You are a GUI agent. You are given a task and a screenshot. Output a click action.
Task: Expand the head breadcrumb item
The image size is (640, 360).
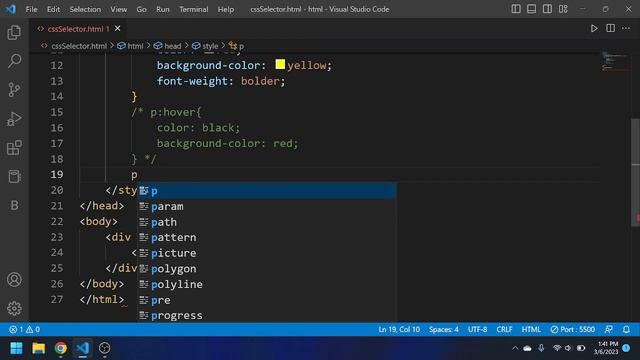click(x=172, y=46)
